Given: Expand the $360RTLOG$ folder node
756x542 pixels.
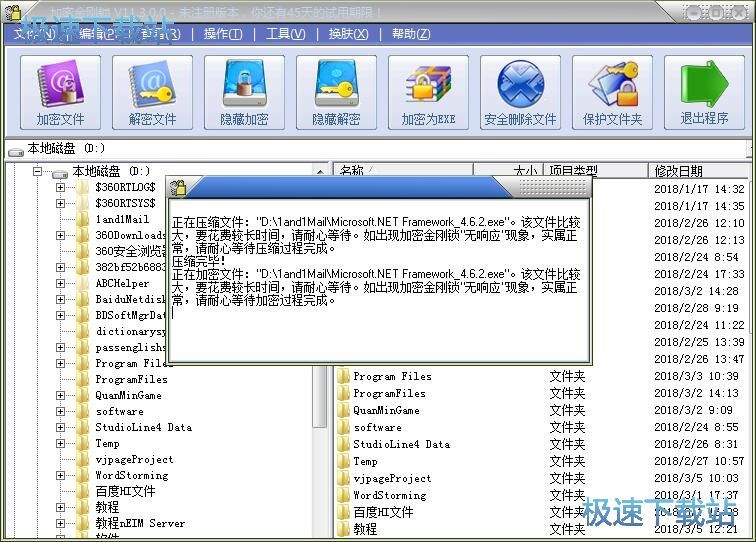Looking at the screenshot, I should [x=60, y=187].
